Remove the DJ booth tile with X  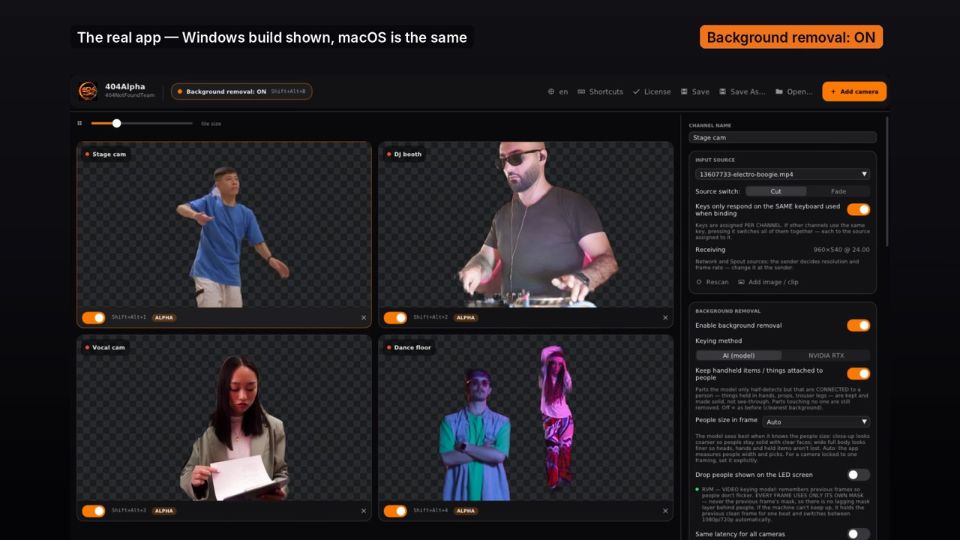tap(666, 318)
